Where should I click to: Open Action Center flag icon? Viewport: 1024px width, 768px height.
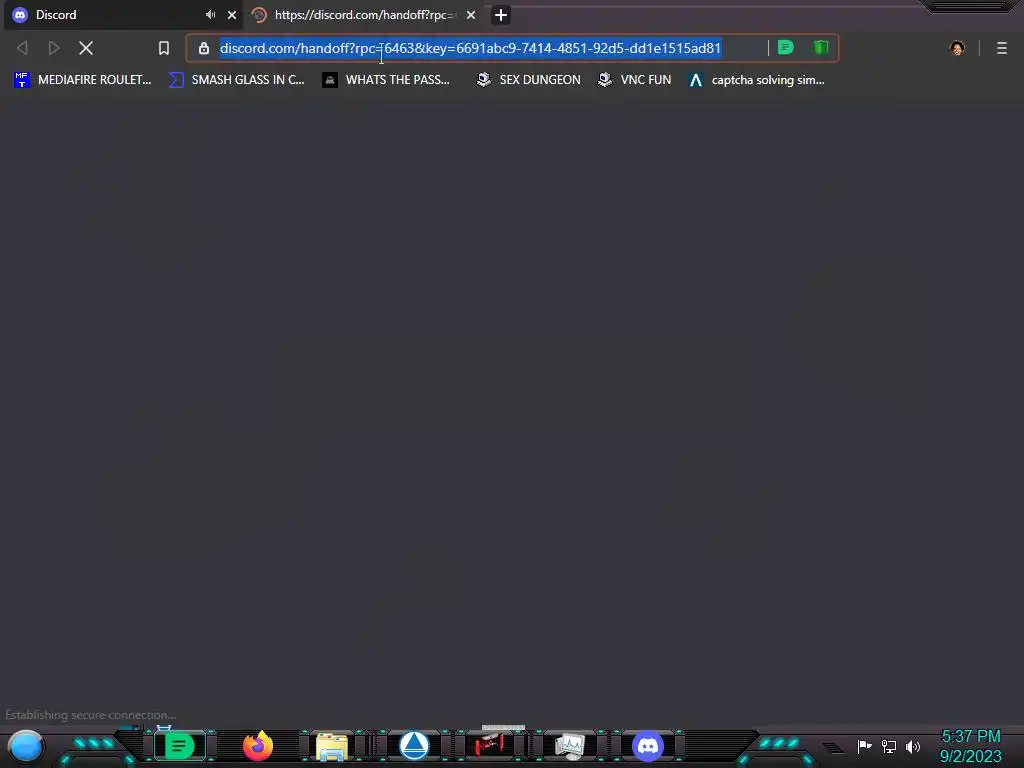pyautogui.click(x=864, y=746)
